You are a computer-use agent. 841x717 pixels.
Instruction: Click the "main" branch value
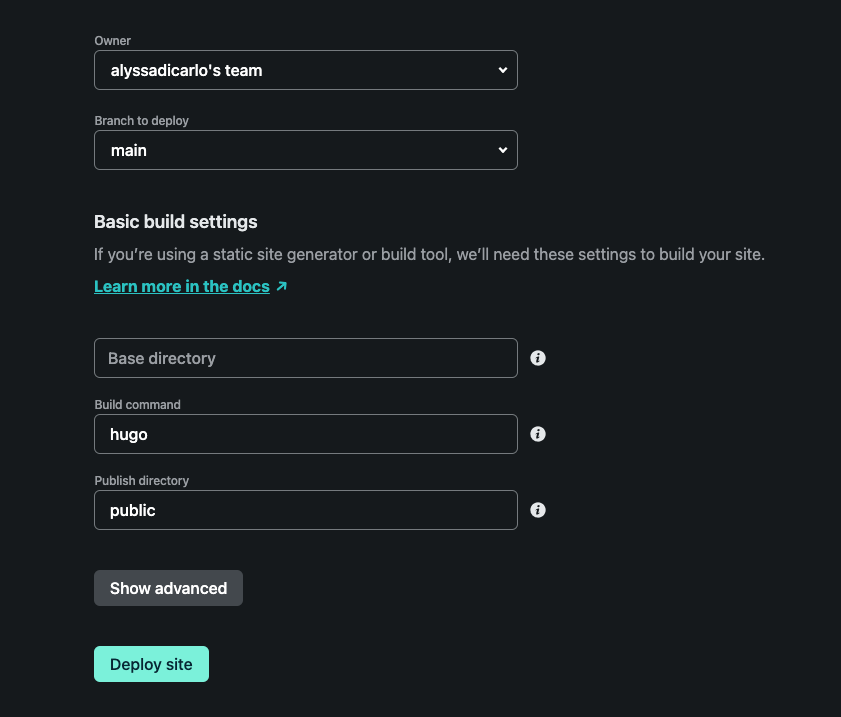tap(129, 150)
